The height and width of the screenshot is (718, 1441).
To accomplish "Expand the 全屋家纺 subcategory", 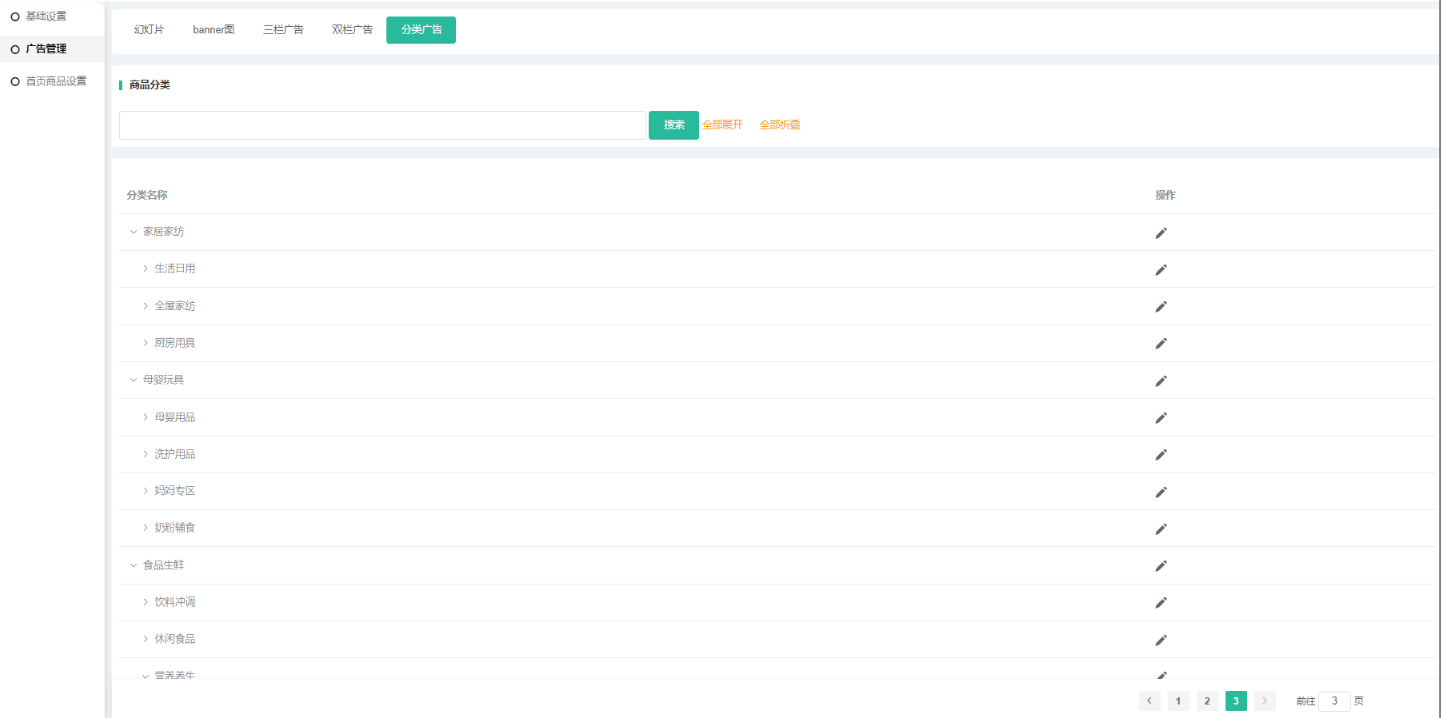I will point(145,306).
